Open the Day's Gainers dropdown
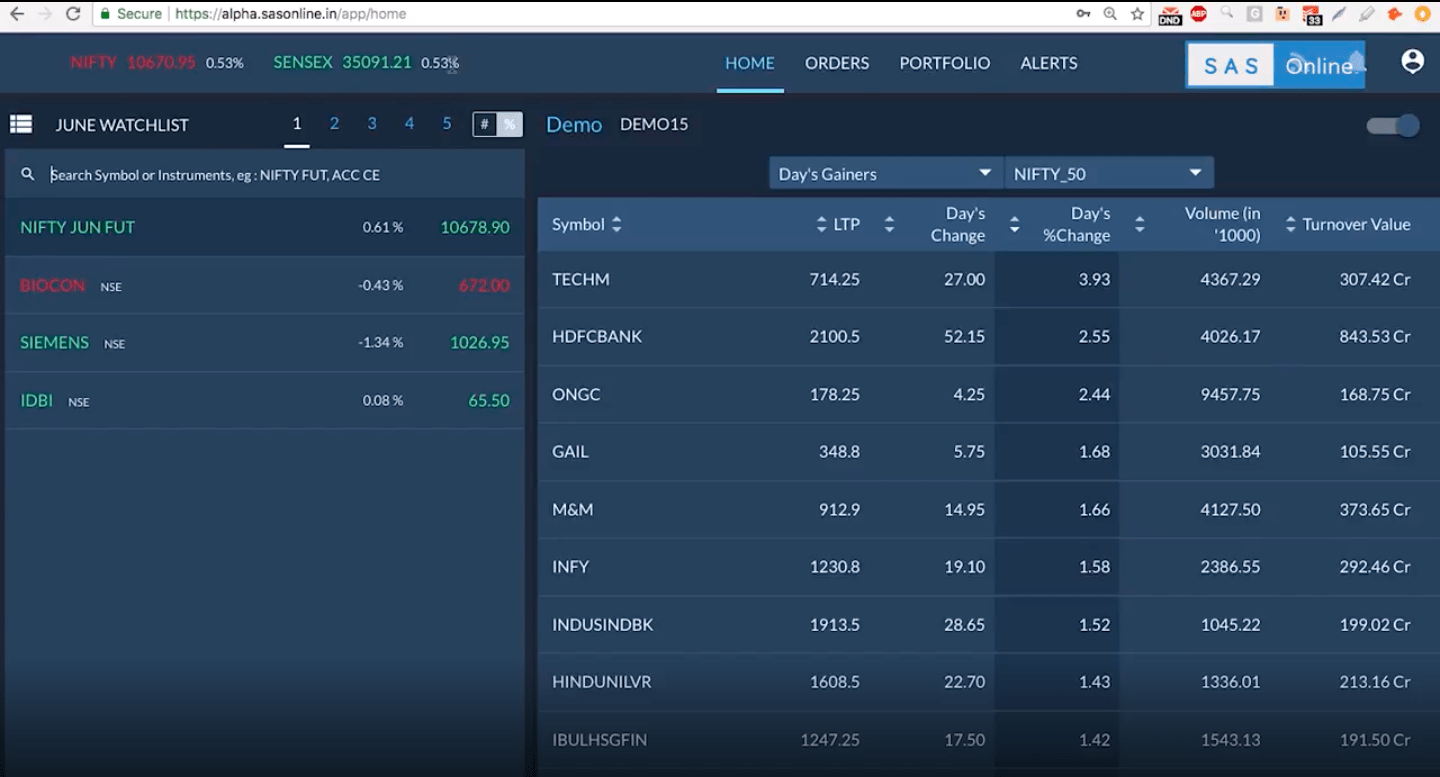Image resolution: width=1440 pixels, height=777 pixels. [883, 172]
